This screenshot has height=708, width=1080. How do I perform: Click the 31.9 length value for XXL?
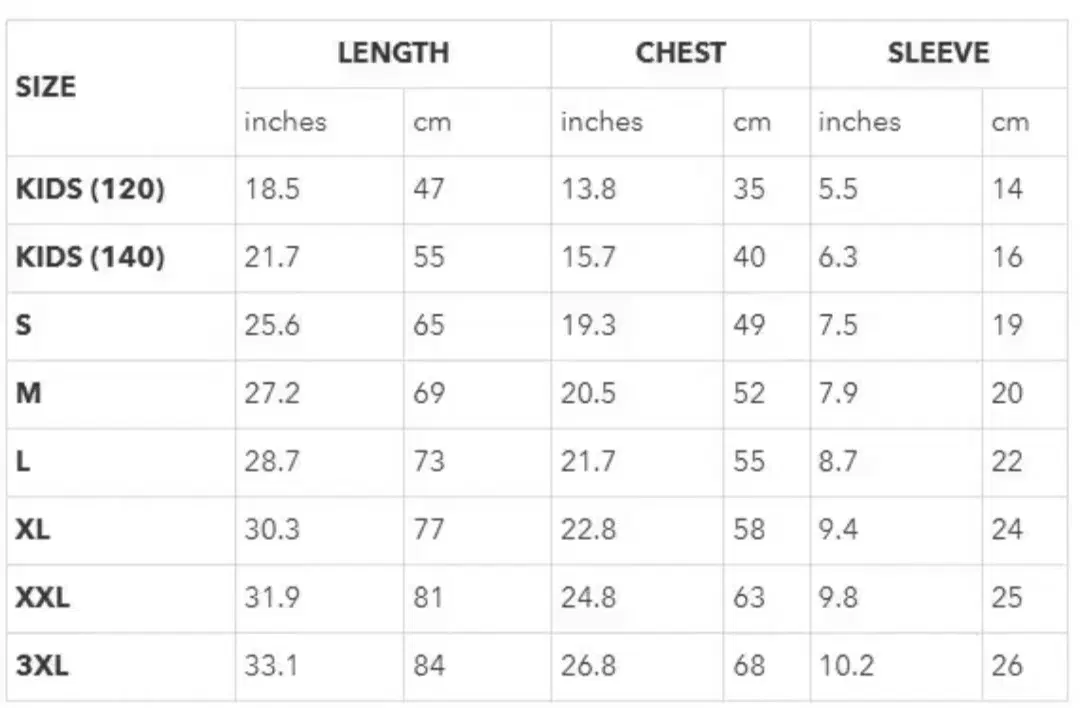[x=272, y=598]
